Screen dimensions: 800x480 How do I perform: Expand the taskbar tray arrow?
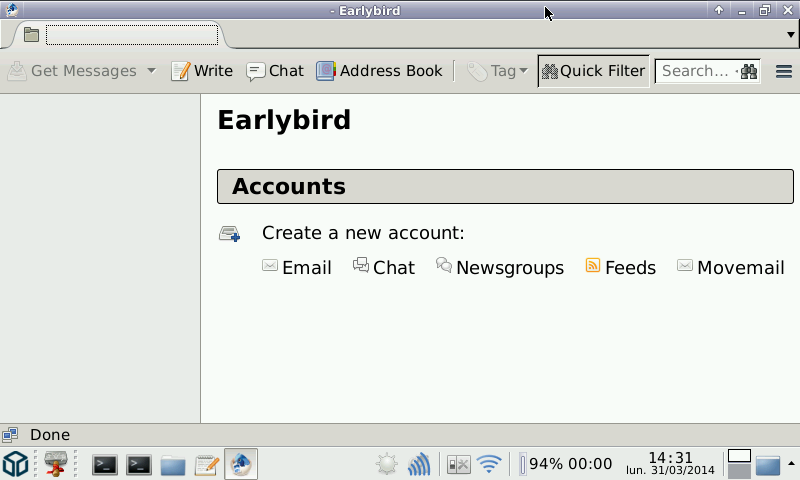[791, 464]
